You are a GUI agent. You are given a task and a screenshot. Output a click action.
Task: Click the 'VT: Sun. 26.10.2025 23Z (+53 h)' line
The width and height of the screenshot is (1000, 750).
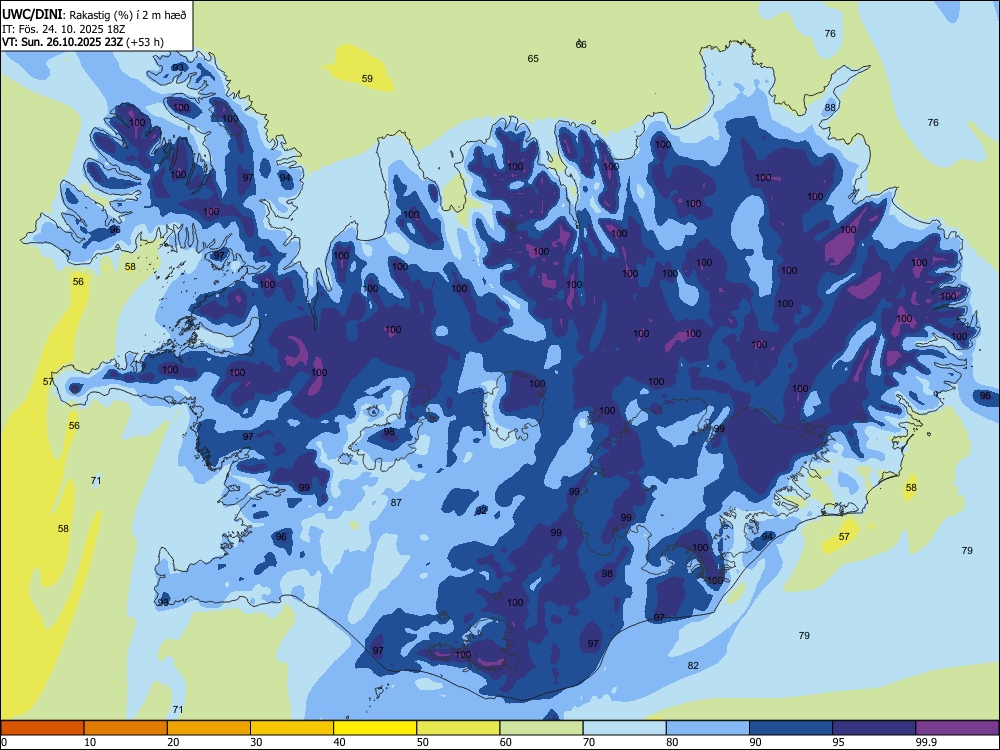pos(83,42)
